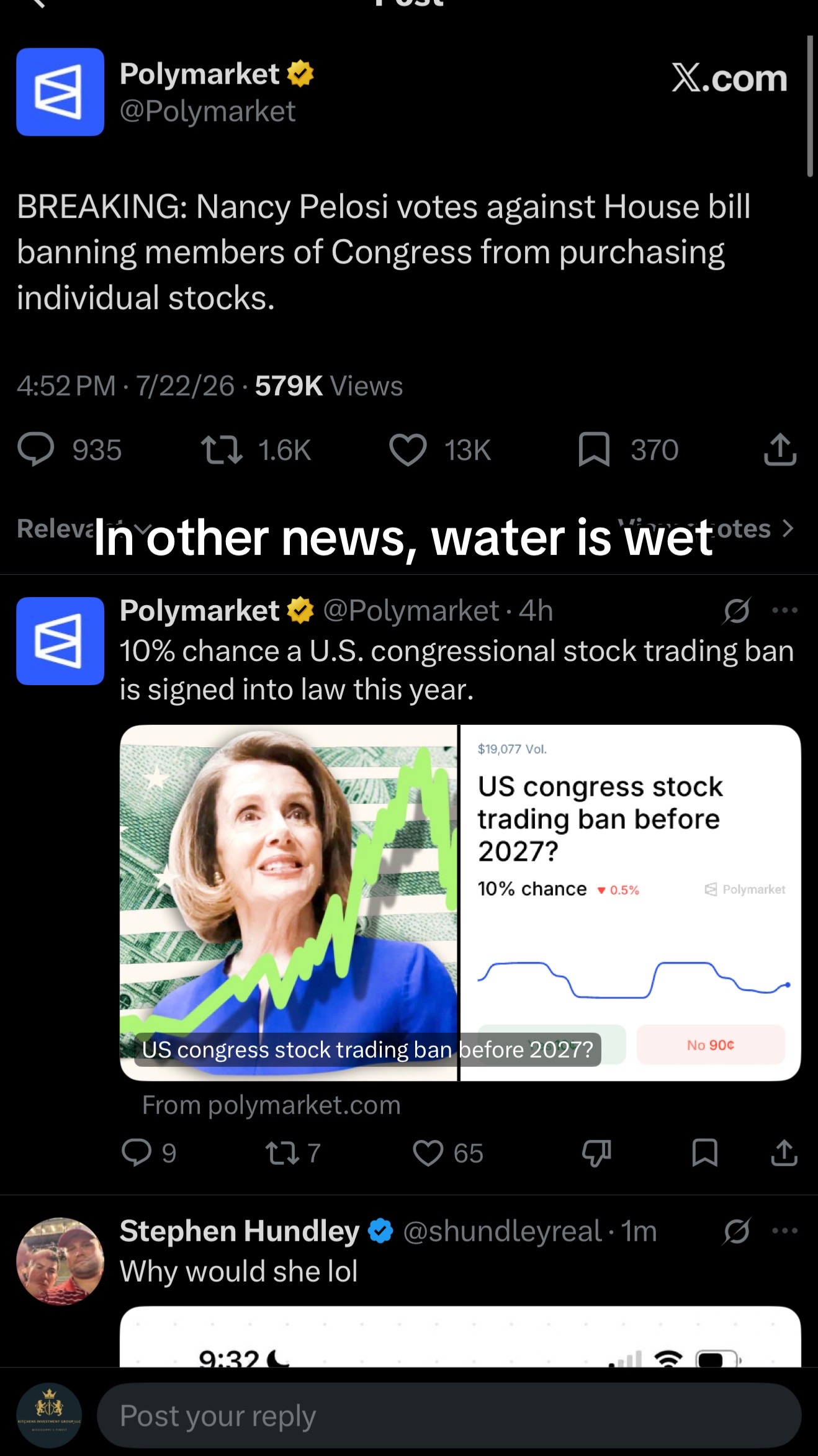Share the main Polymarket post
Image resolution: width=818 pixels, height=1456 pixels.
780,450
